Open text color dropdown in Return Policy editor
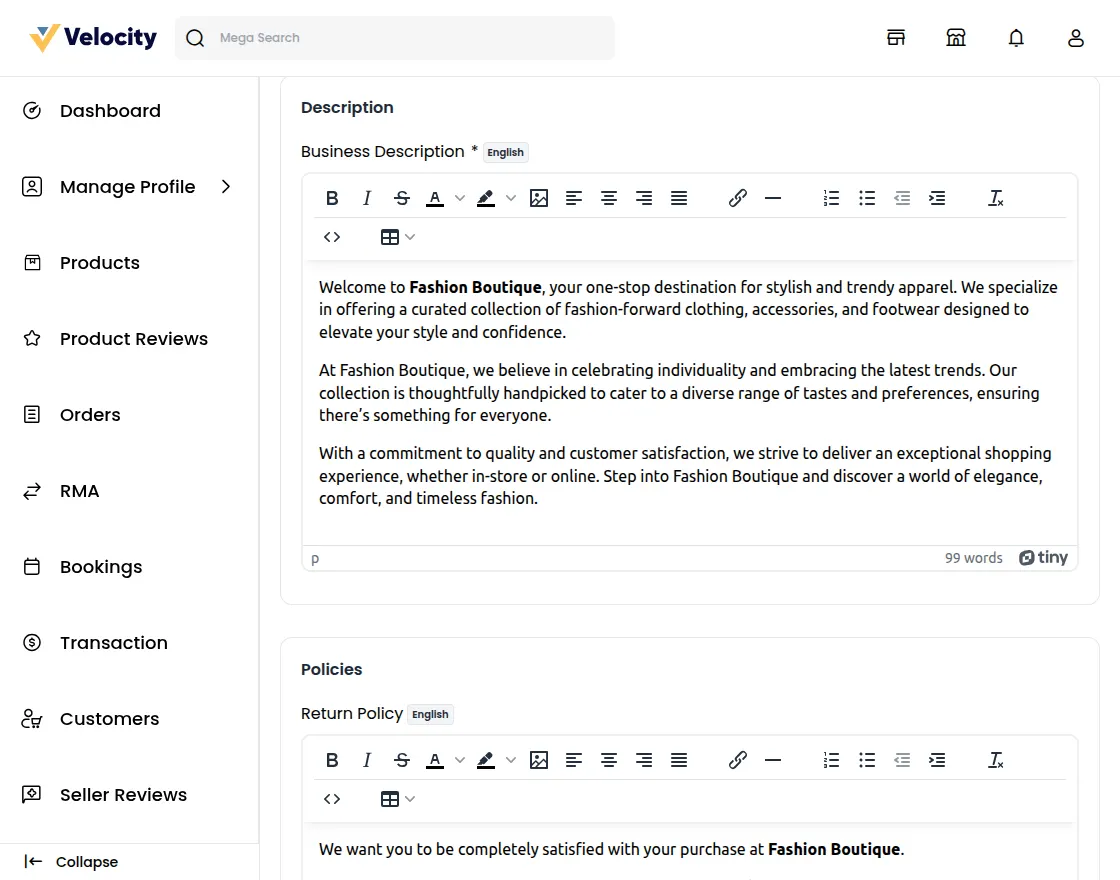The width and height of the screenshot is (1120, 880). (x=459, y=760)
